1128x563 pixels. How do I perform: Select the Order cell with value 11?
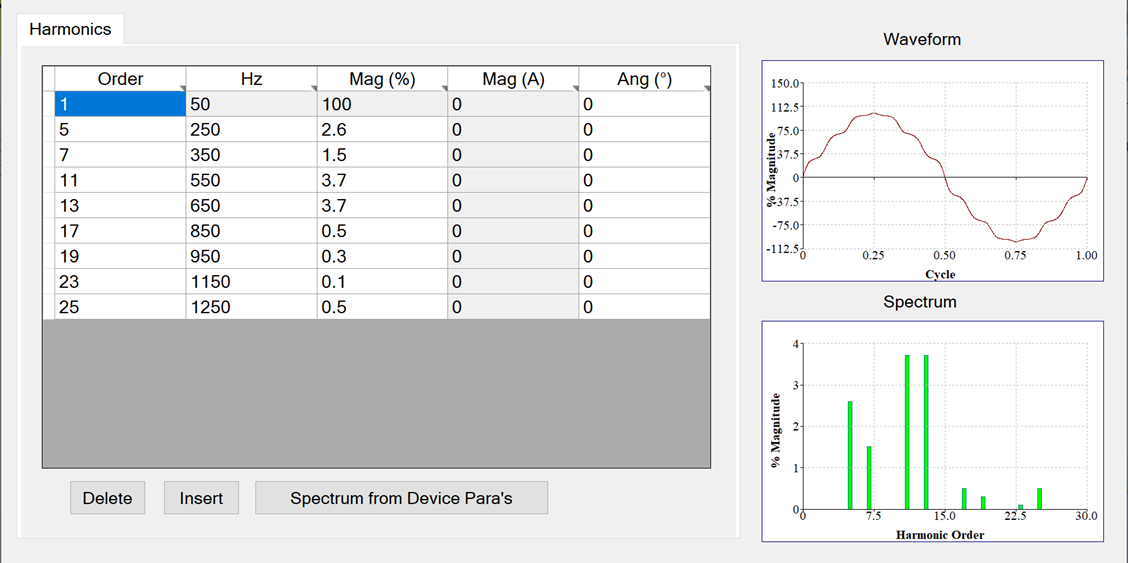120,180
